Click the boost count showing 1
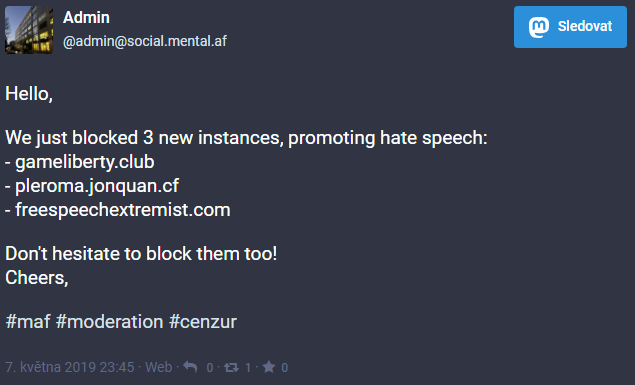Viewport: 635px width, 385px height. pyautogui.click(x=248, y=368)
